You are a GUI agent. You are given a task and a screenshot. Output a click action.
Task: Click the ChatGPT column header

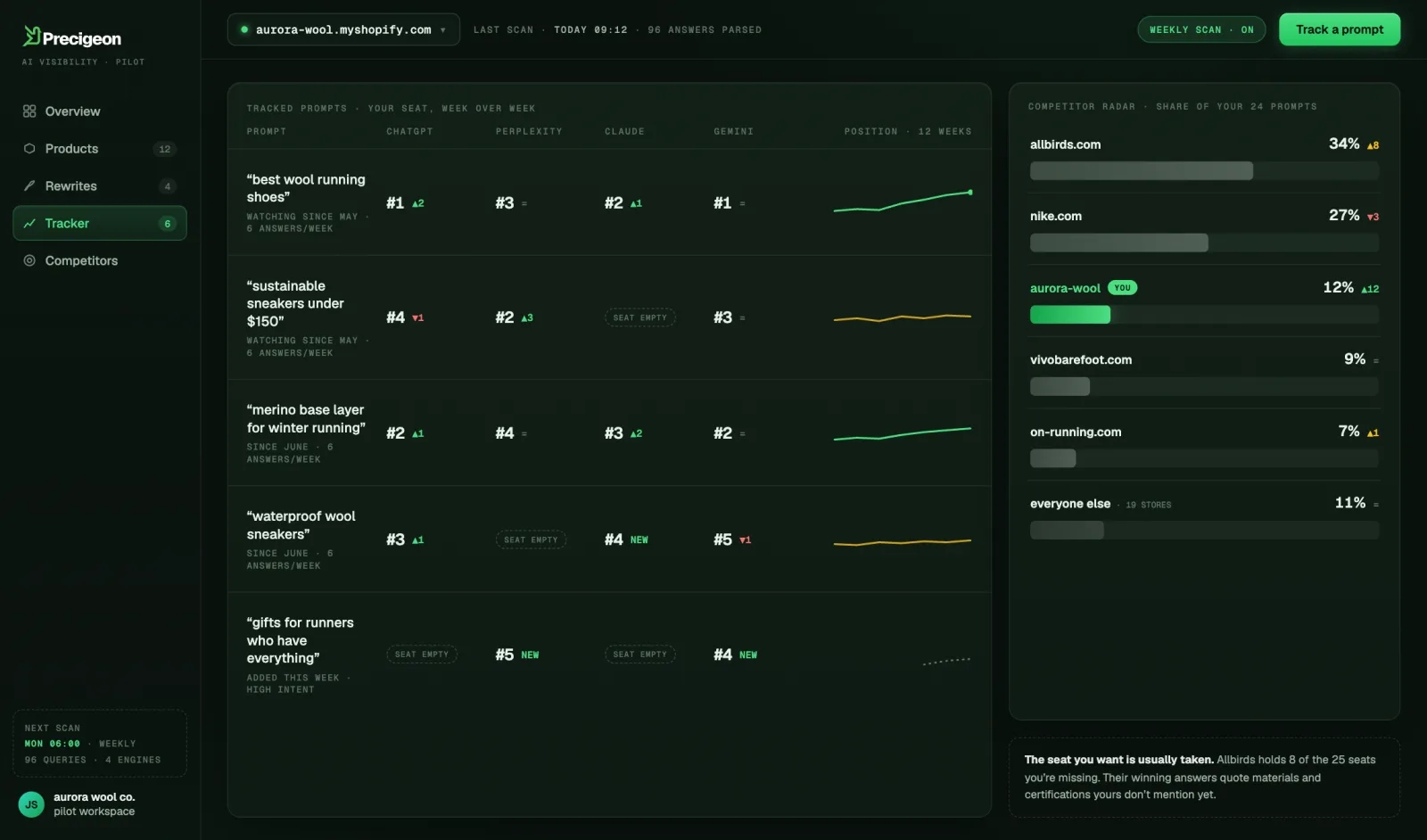pyautogui.click(x=409, y=131)
